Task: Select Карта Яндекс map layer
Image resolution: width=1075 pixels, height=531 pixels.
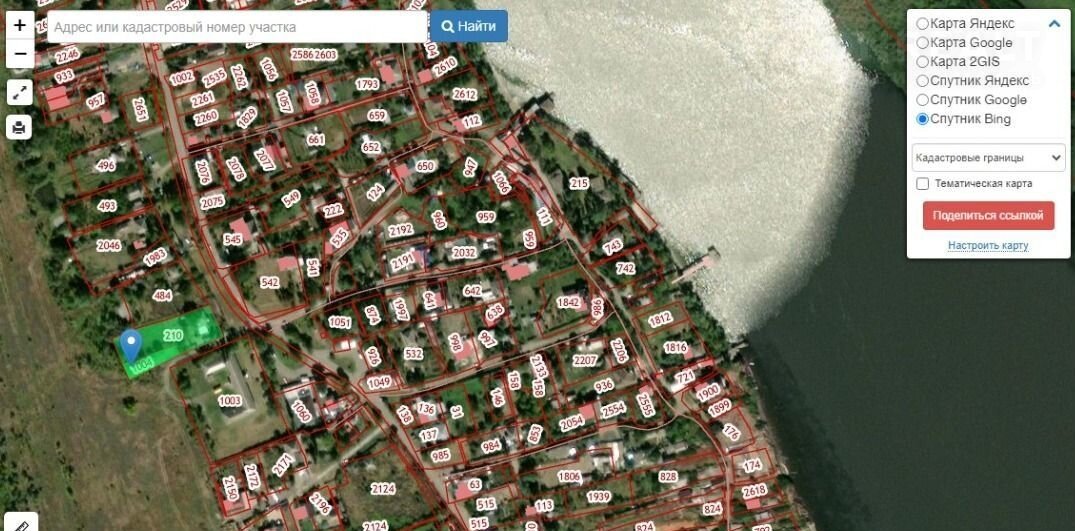Action: 922,24
